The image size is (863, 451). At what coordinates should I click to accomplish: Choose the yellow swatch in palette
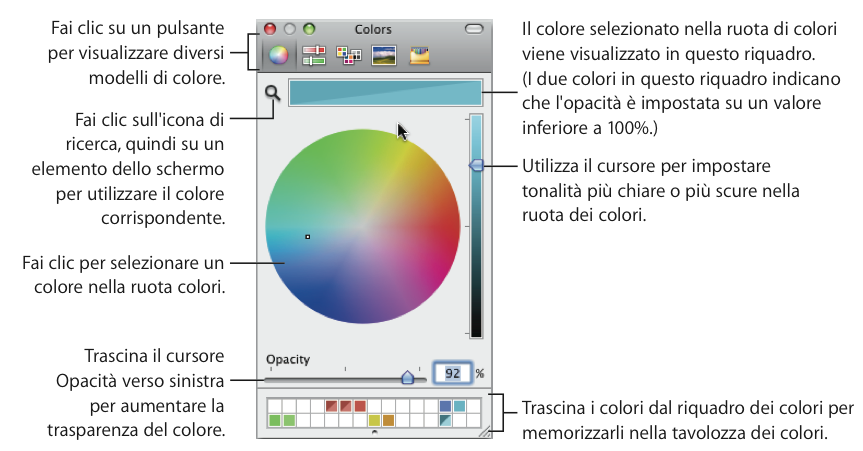point(375,421)
